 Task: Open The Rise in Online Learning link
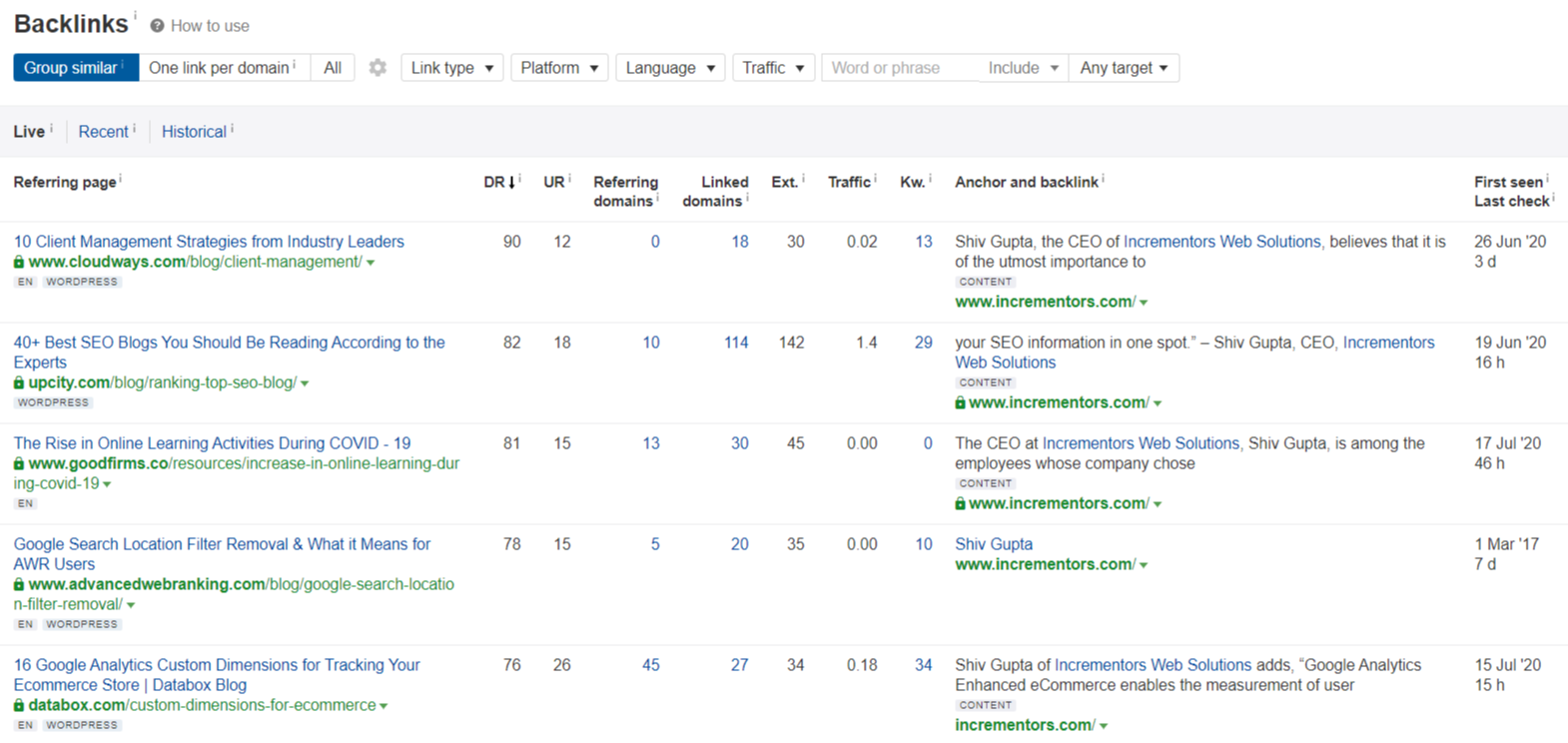212,443
